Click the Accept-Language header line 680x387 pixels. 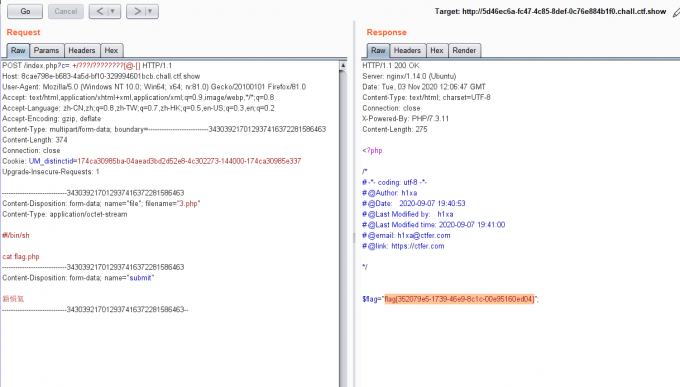pos(138,108)
